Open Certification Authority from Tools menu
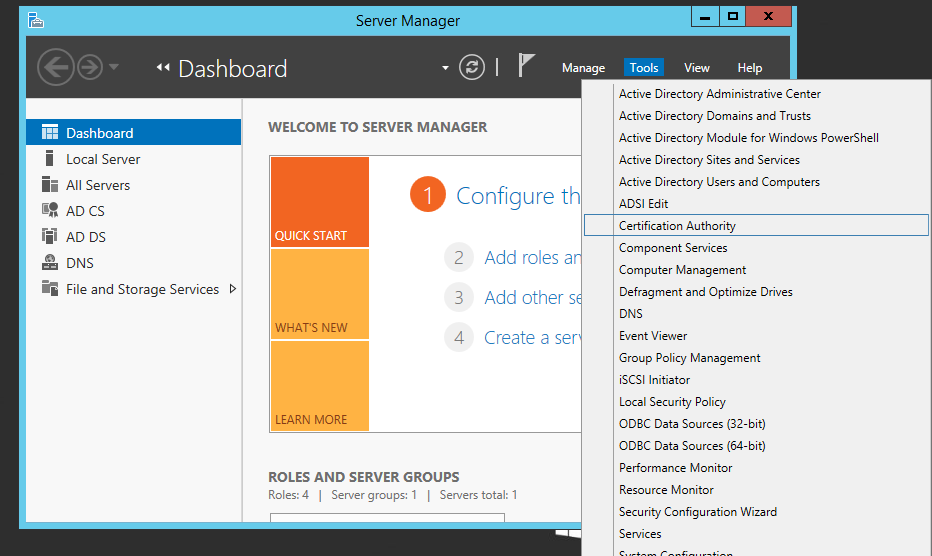The width and height of the screenshot is (932, 556). point(756,225)
